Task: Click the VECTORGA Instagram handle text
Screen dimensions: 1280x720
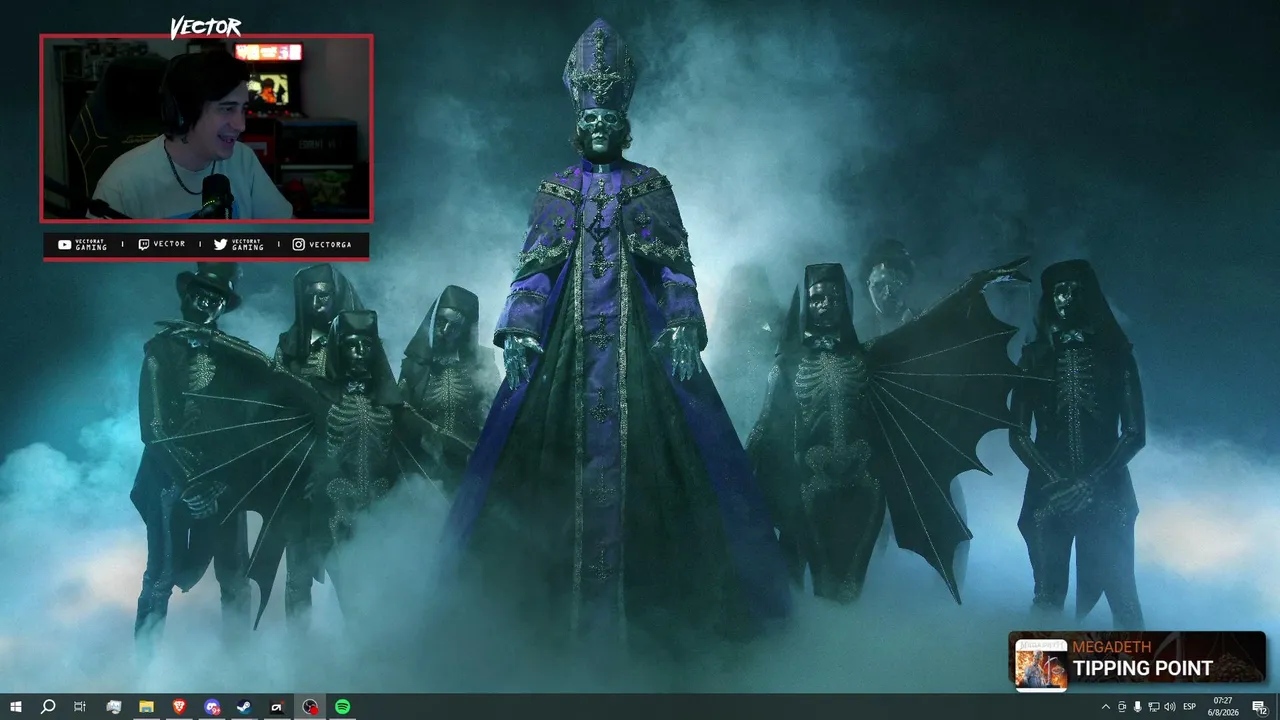Action: [330, 244]
